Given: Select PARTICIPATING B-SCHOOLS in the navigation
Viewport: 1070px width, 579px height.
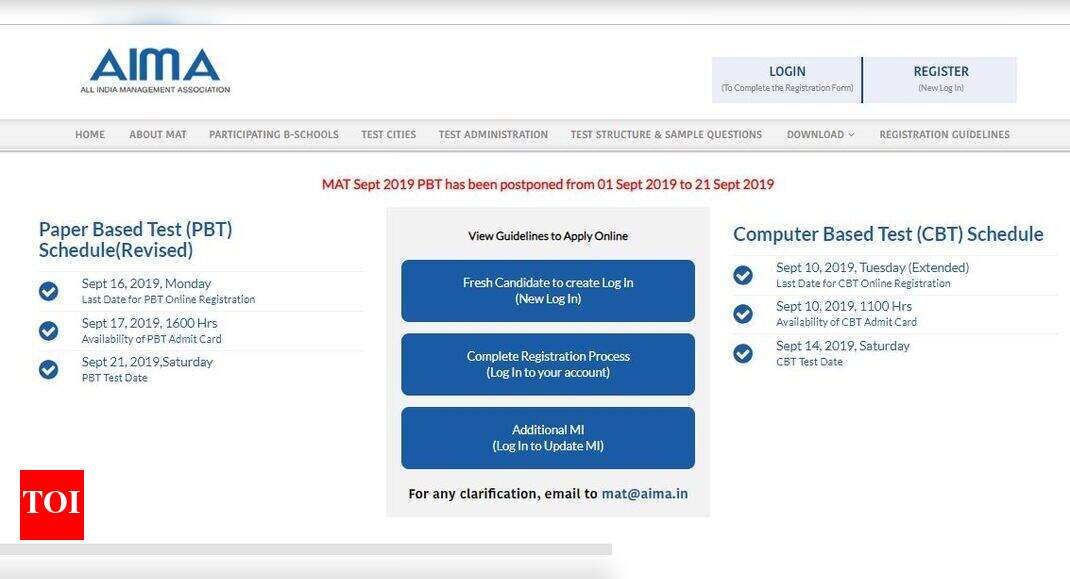Looking at the screenshot, I should [273, 134].
